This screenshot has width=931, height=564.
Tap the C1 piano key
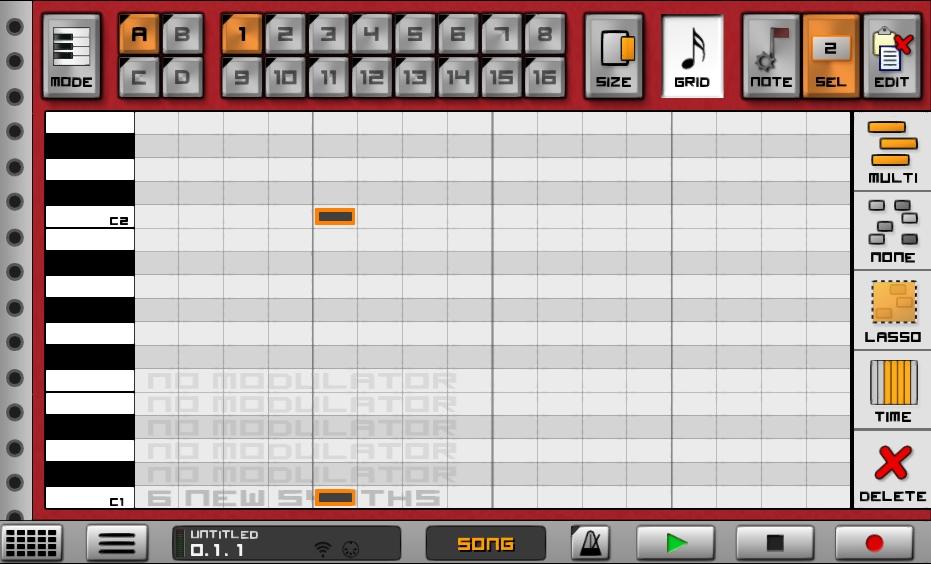(90, 498)
